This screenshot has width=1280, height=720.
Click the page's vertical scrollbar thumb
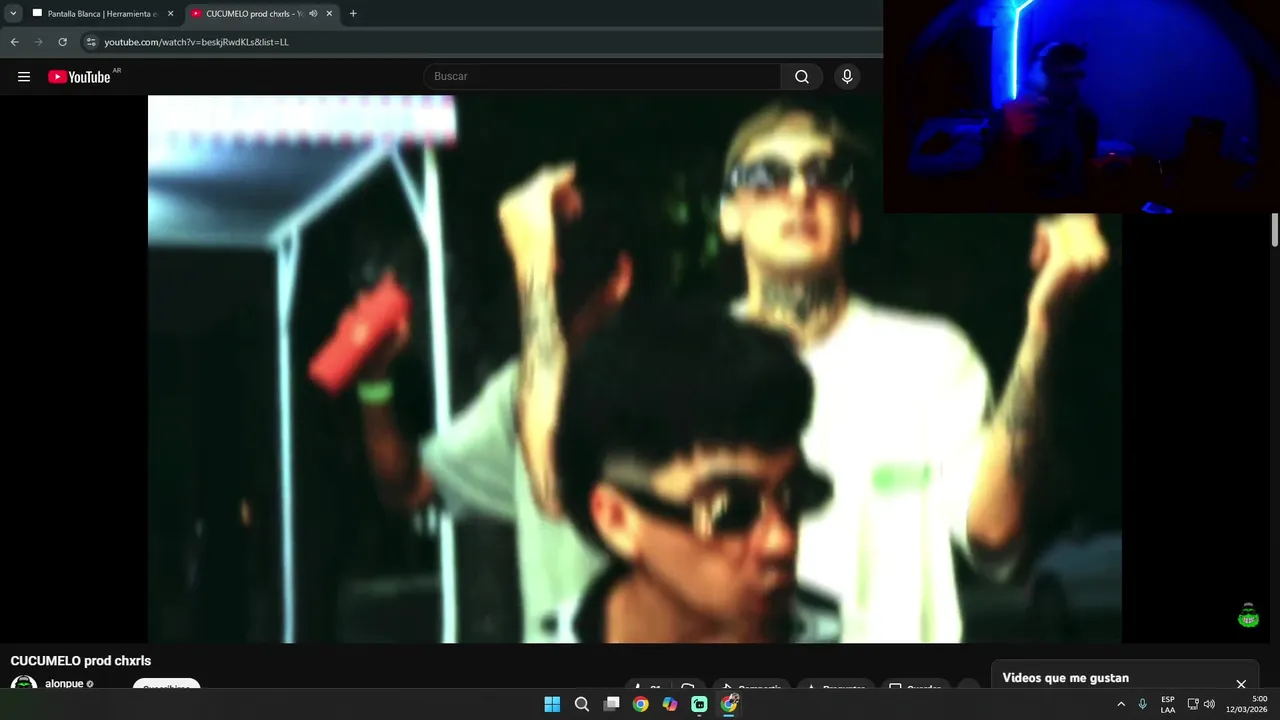click(x=1275, y=229)
